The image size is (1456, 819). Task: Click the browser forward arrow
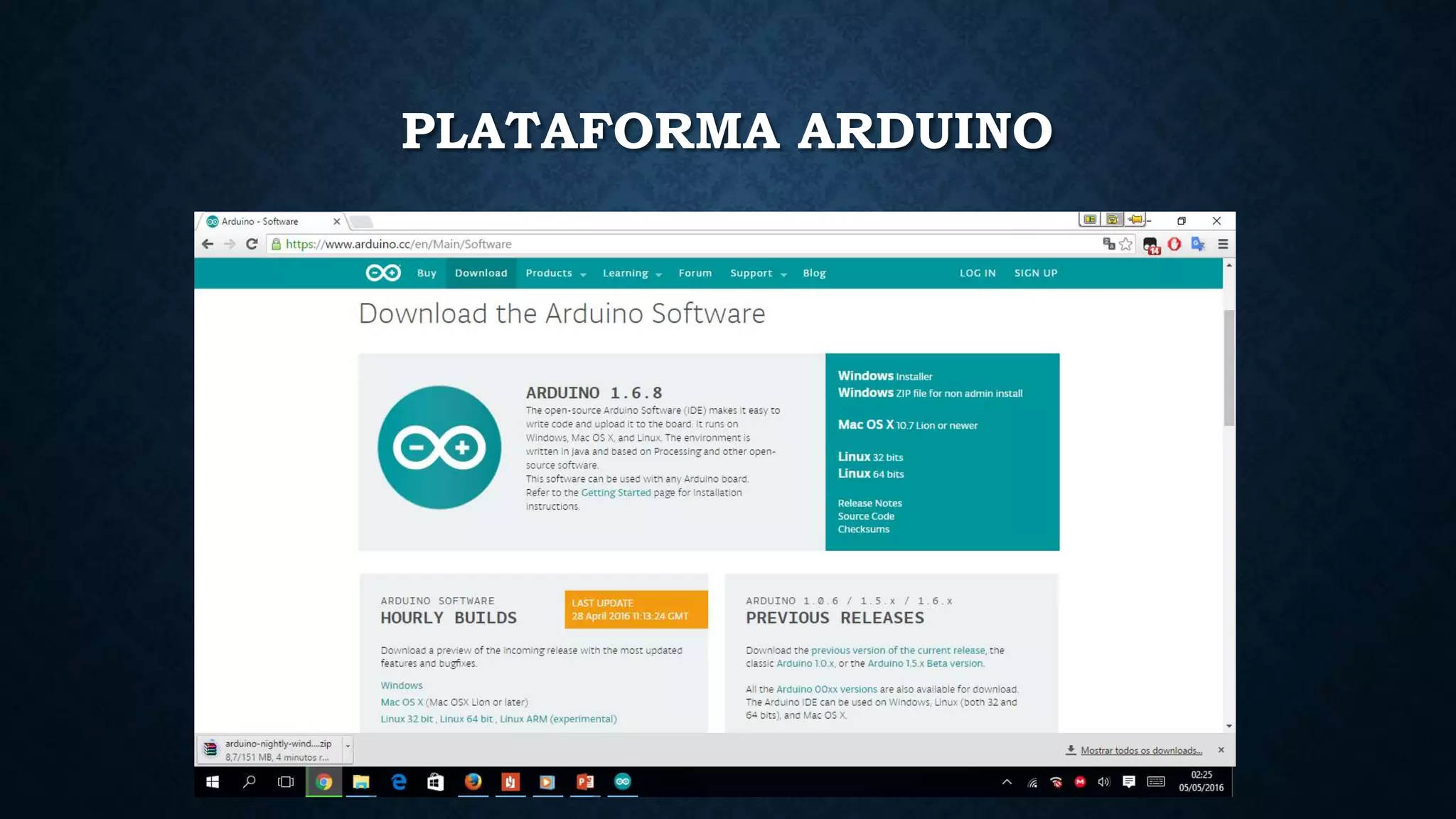coord(230,244)
